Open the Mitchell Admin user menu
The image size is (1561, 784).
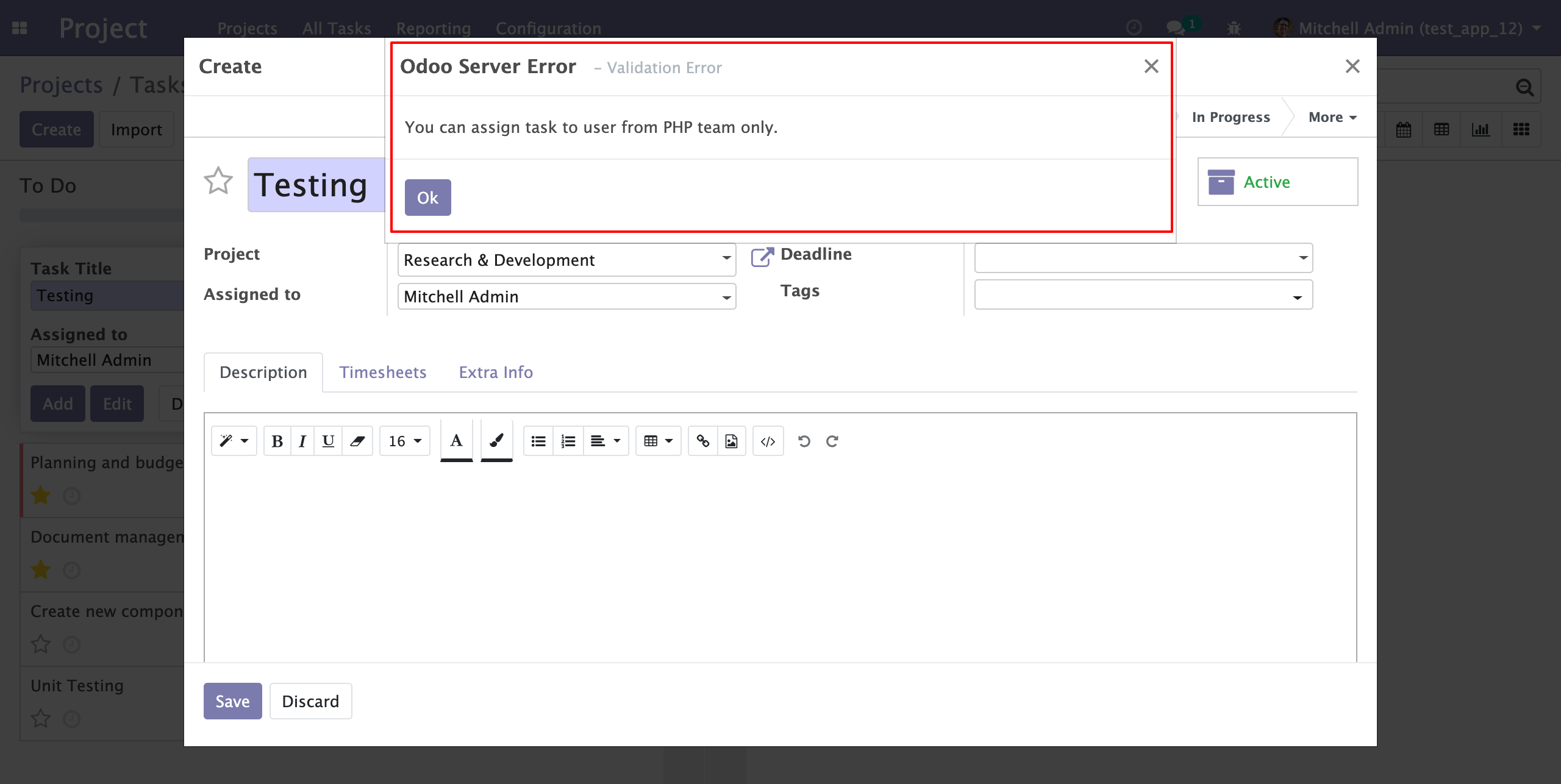[1407, 28]
